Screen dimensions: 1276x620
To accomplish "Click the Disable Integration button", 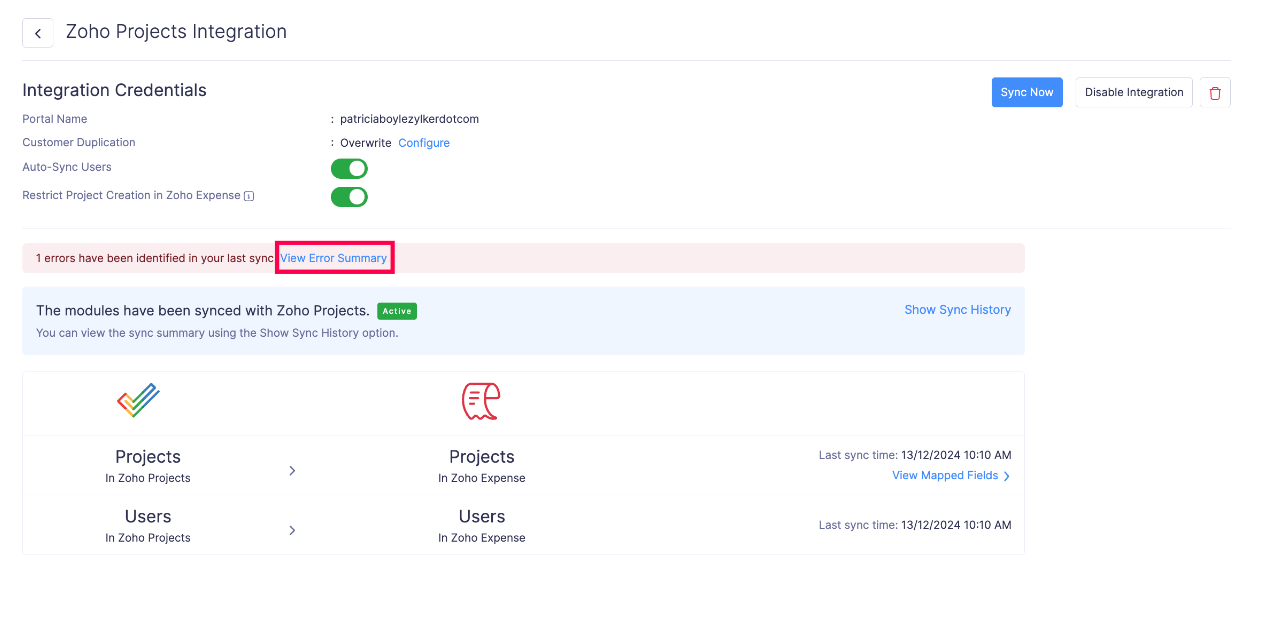I will pyautogui.click(x=1133, y=92).
